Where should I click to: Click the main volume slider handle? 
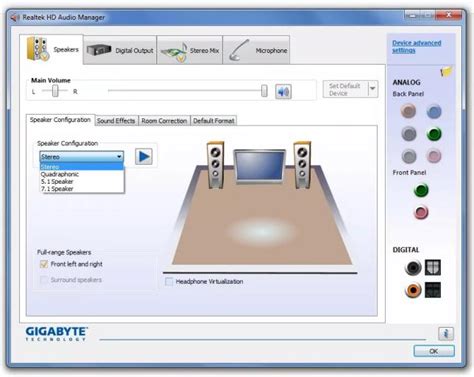264,91
